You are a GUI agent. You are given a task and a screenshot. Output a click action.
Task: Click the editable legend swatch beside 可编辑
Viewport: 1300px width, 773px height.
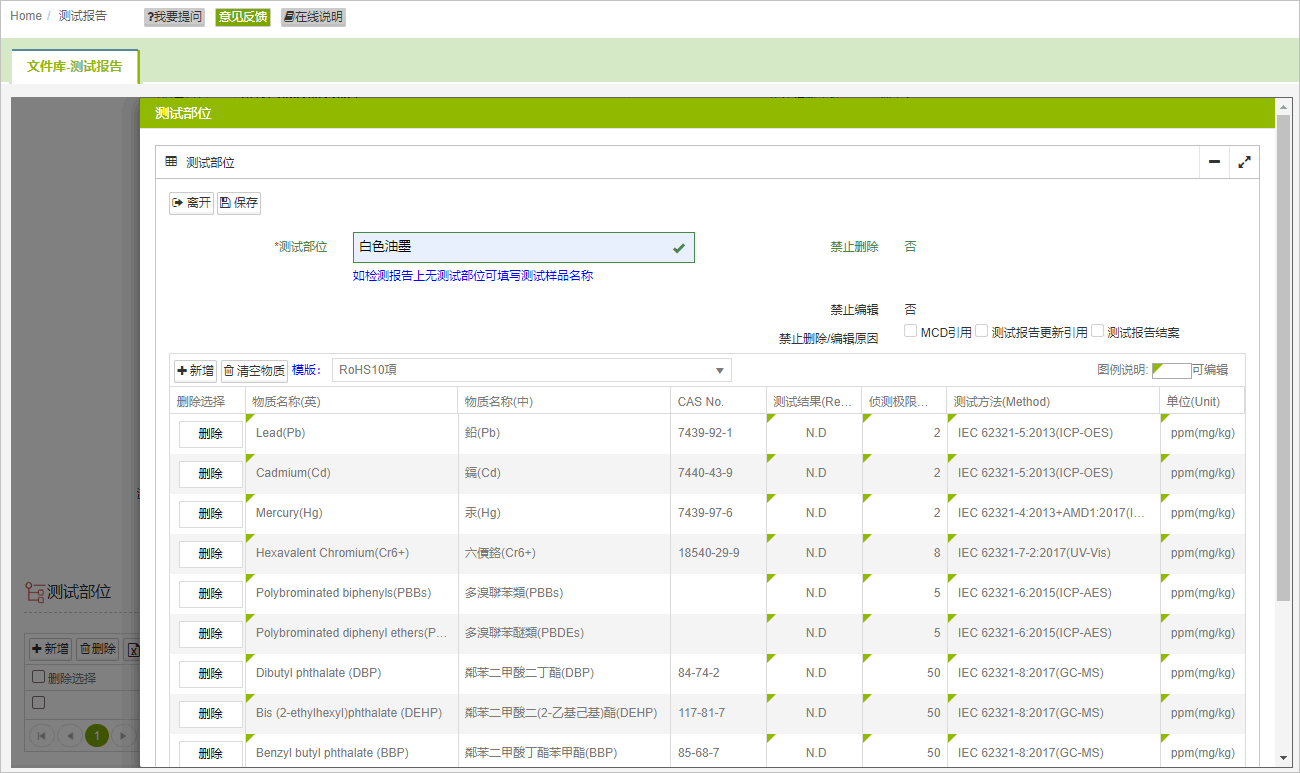[x=1171, y=370]
